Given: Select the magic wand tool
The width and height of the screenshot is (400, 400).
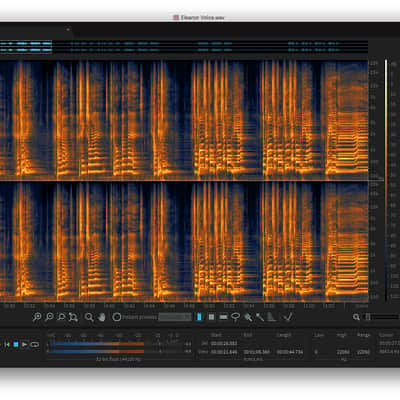Looking at the screenshot, I should pyautogui.click(x=260, y=317).
